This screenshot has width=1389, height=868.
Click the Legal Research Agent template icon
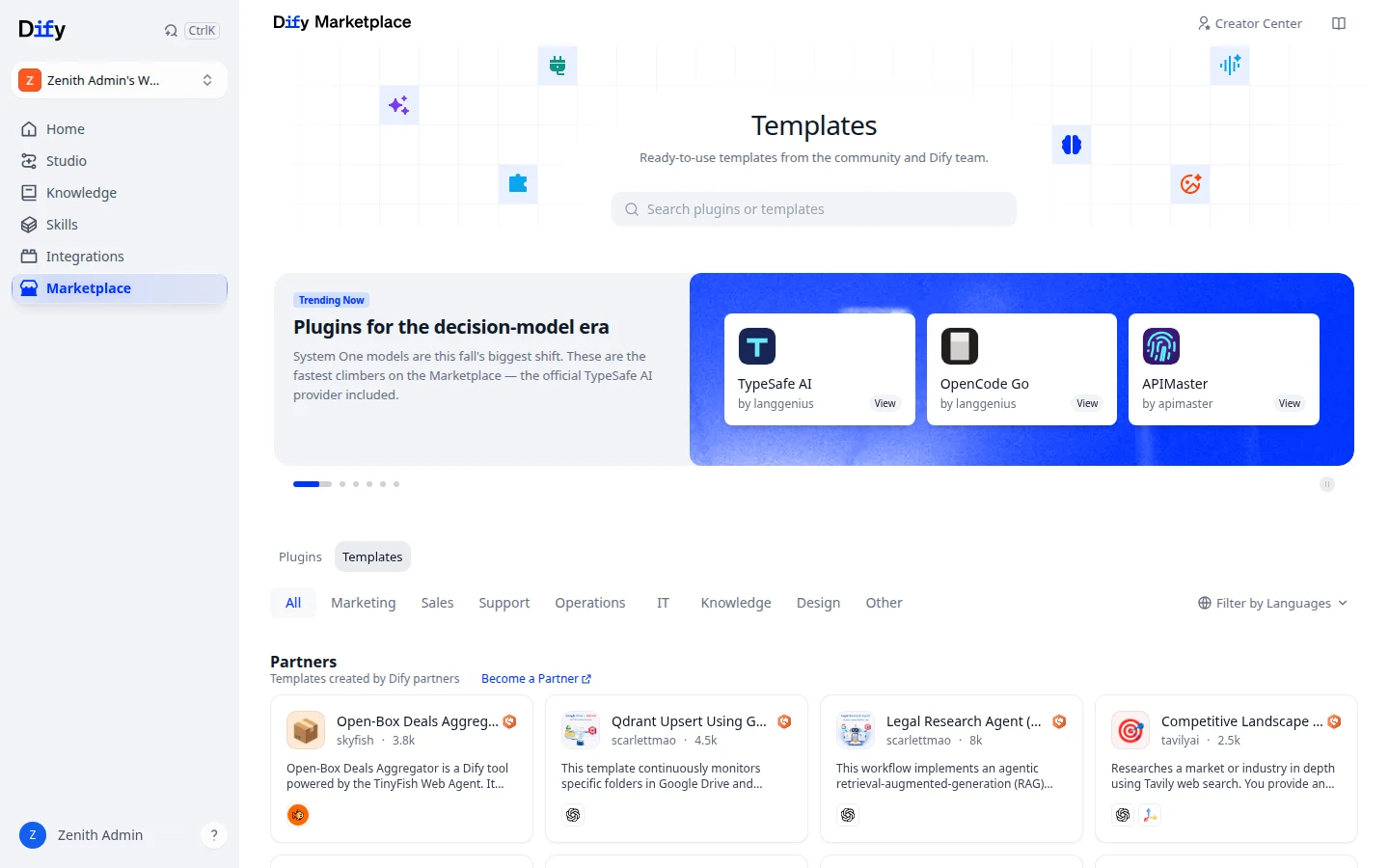tap(856, 730)
